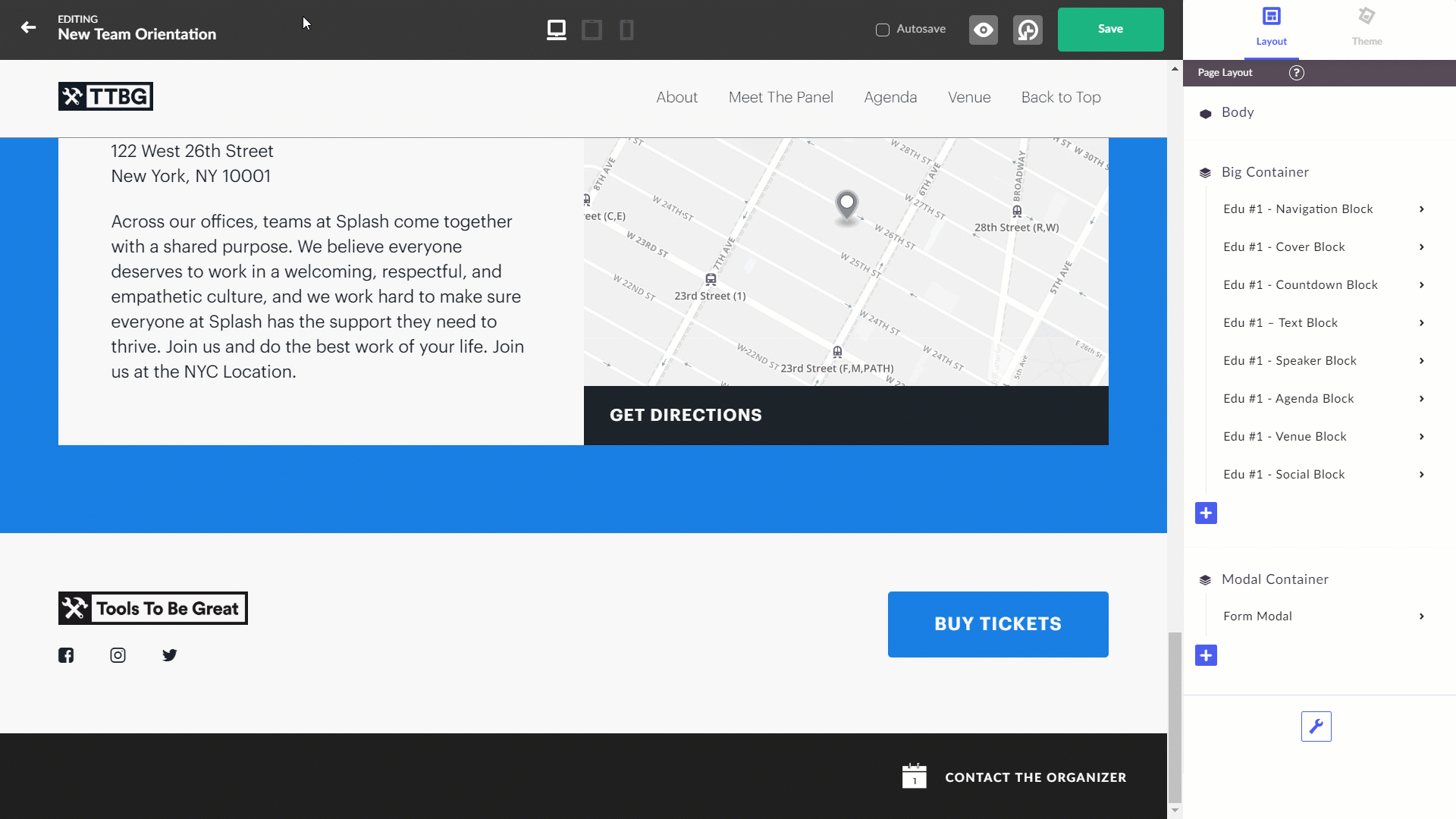Viewport: 1456px width, 819px height.
Task: Select Form Modal row
Action: click(x=1323, y=617)
